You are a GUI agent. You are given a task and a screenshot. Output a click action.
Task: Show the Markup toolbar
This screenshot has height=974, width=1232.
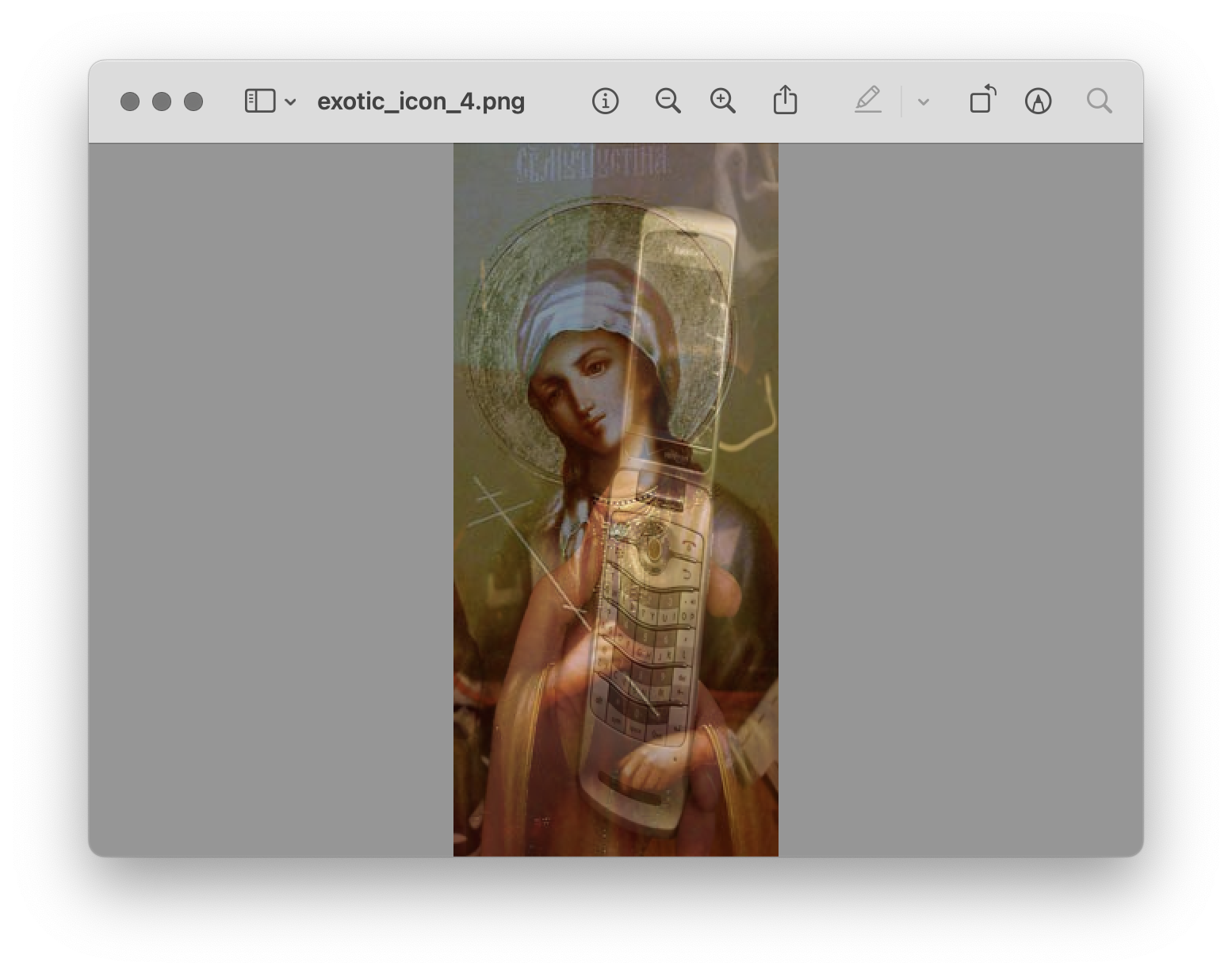(x=1038, y=102)
